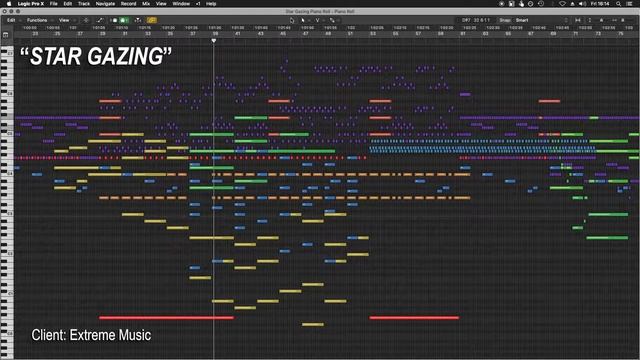The width and height of the screenshot is (640, 360).
Task: Toggle the green MIDI Out button
Action: pyautogui.click(x=123, y=20)
